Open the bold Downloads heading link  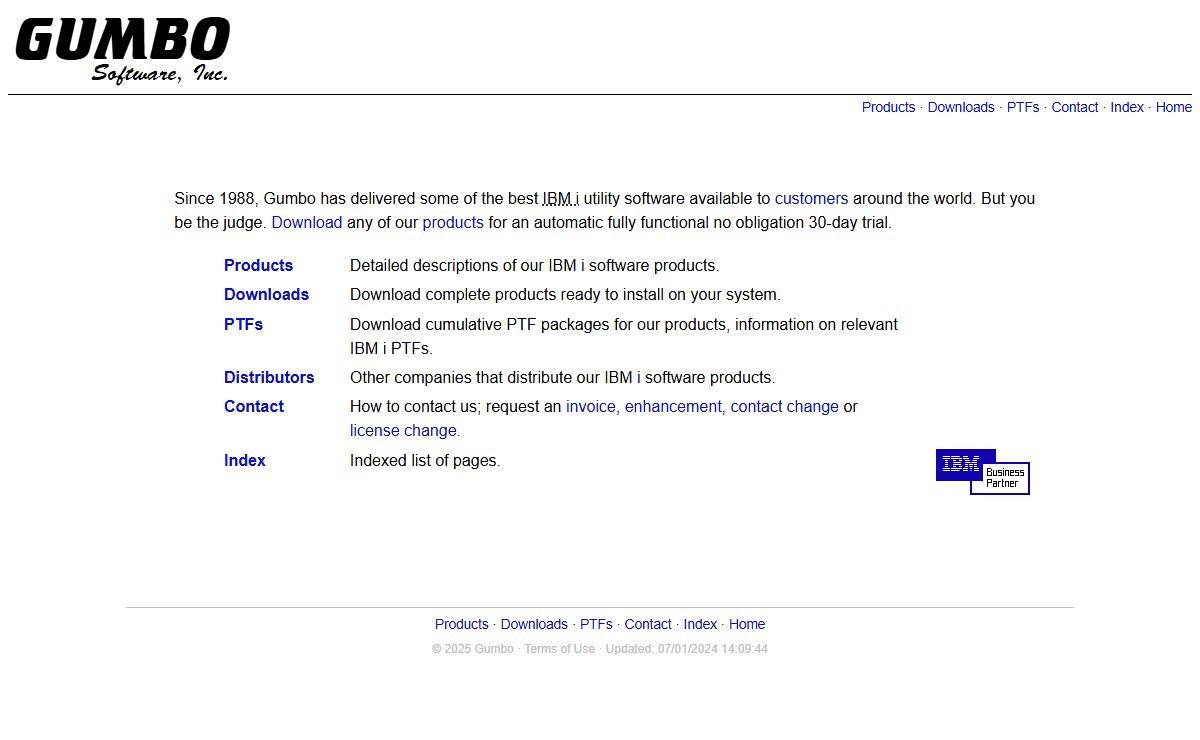click(266, 294)
